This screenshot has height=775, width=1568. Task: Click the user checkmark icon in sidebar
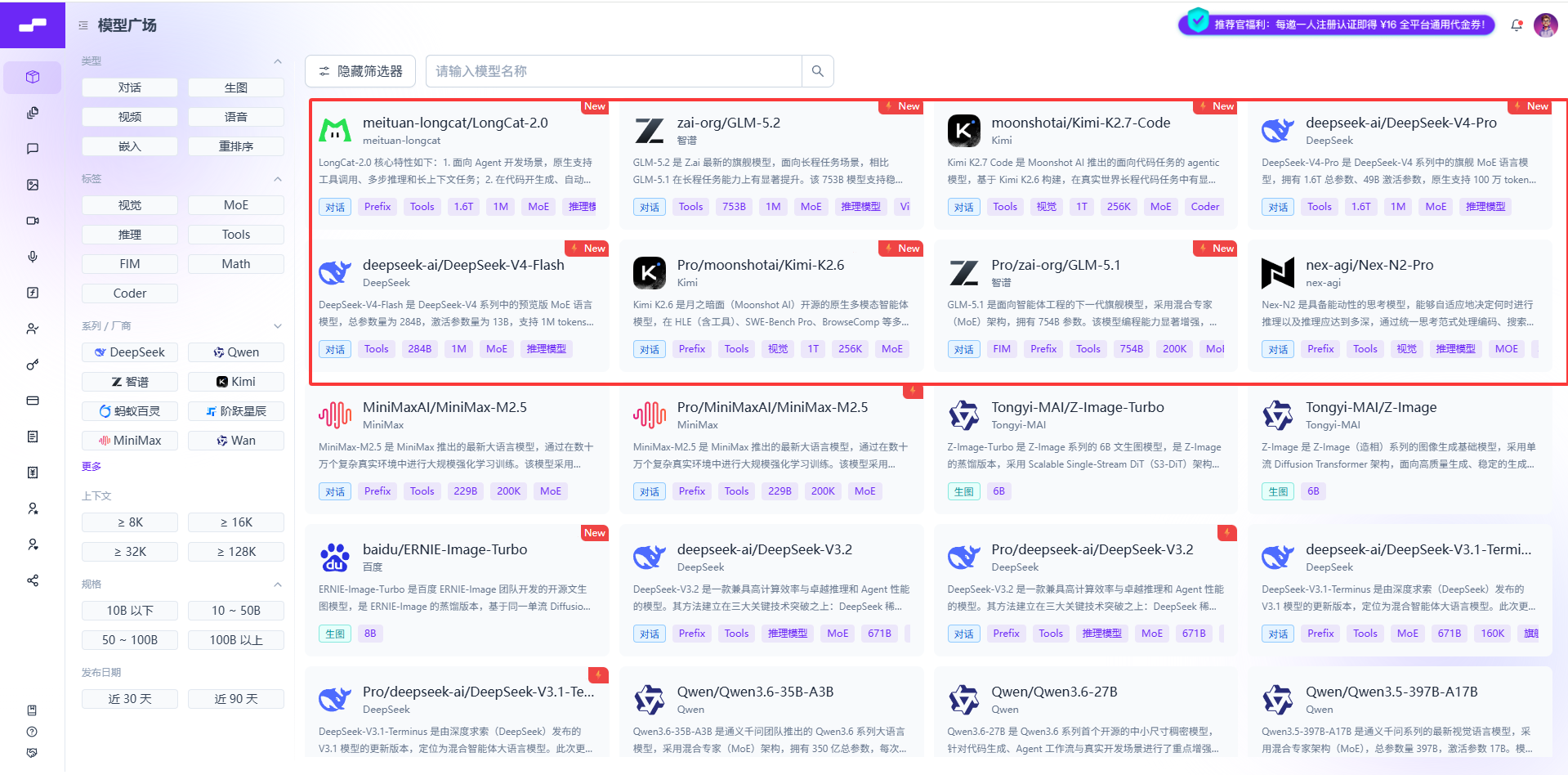click(33, 329)
